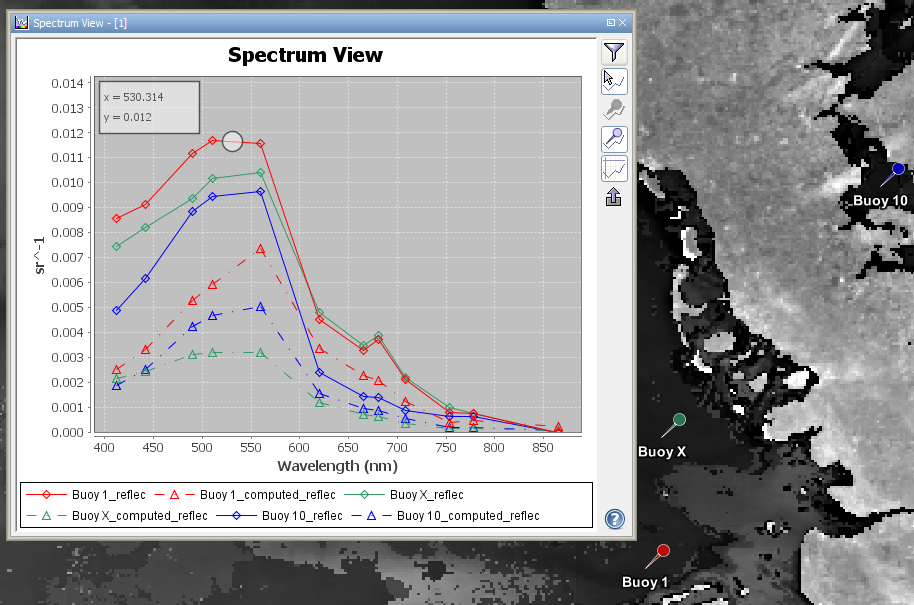Click the Buoy X_reflec legend entry
Viewport: 914px width, 605px height.
click(426, 495)
